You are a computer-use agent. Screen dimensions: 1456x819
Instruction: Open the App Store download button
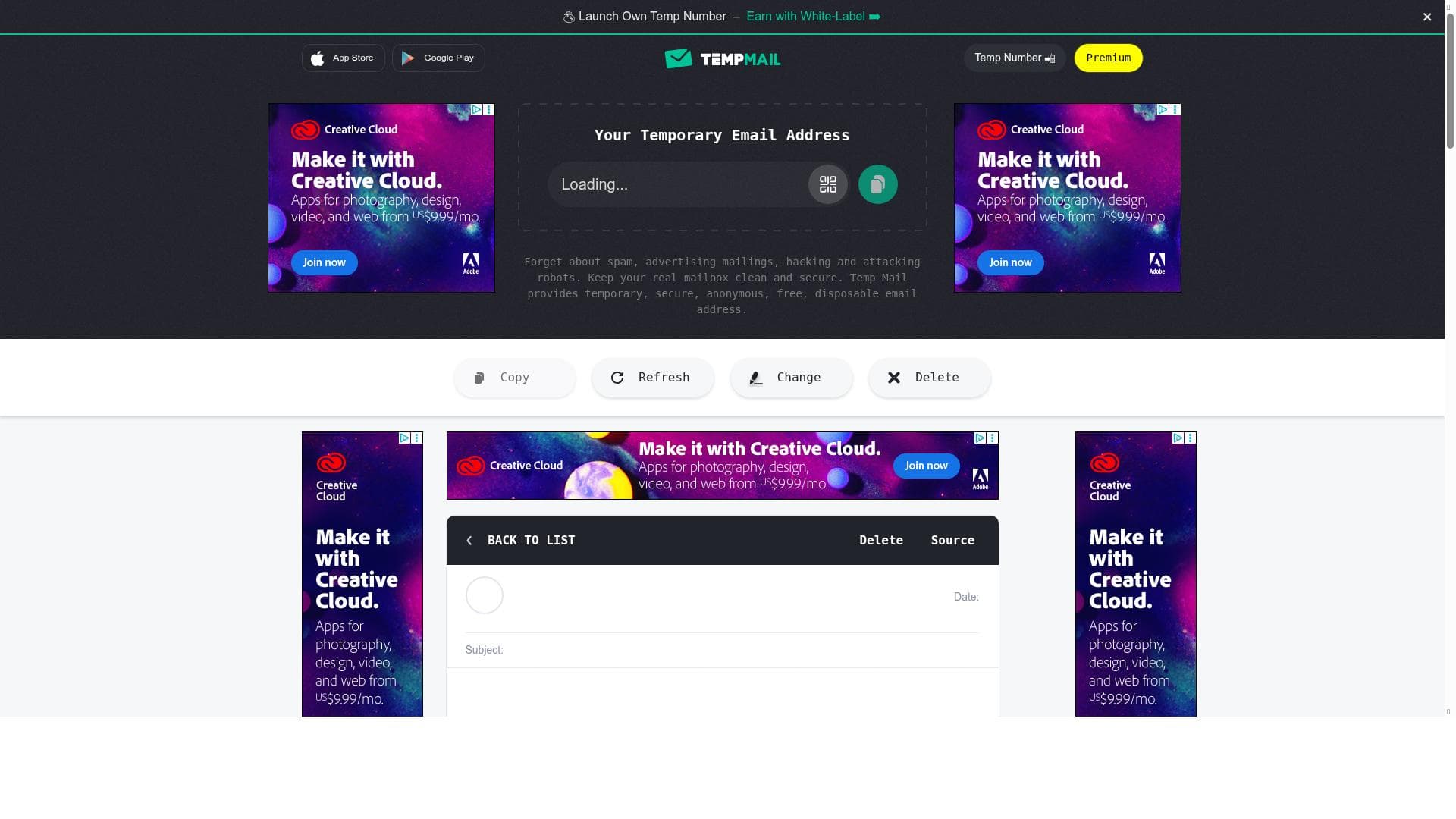tap(343, 58)
